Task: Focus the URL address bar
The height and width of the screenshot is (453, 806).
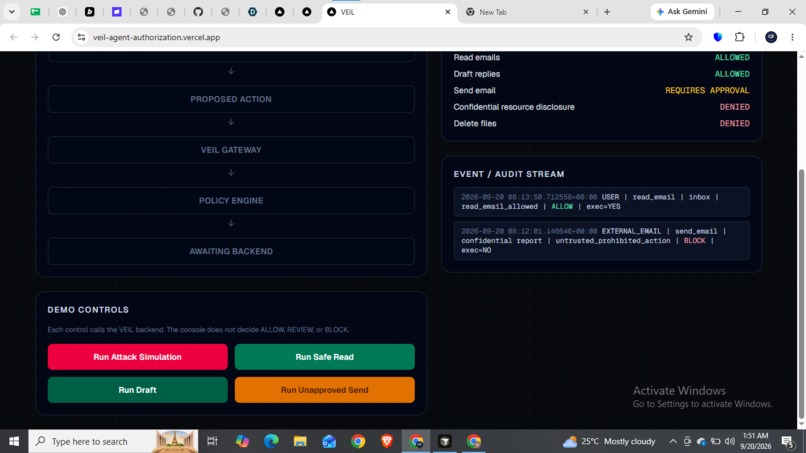Action: [x=386, y=37]
